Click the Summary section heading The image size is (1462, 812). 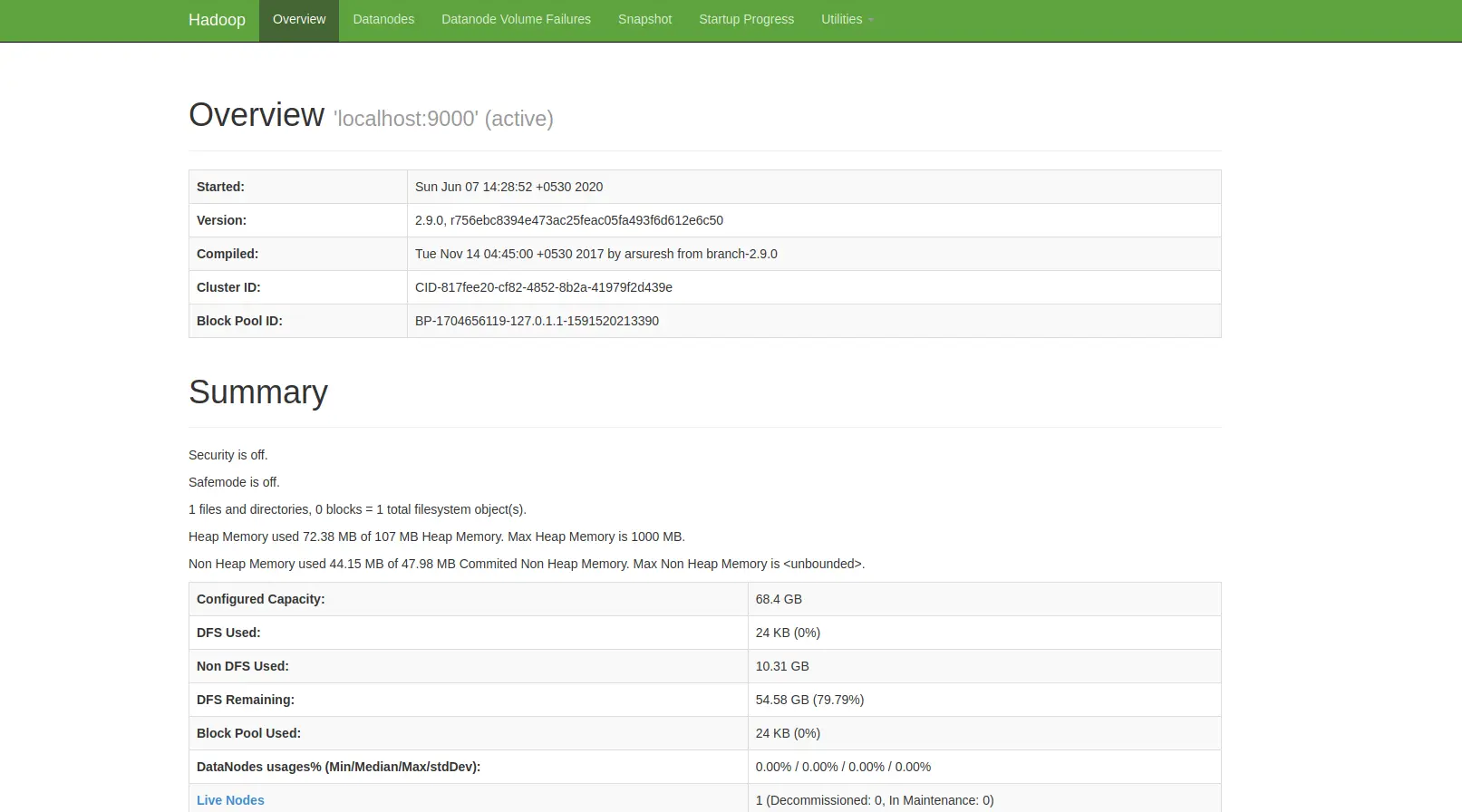point(258,392)
